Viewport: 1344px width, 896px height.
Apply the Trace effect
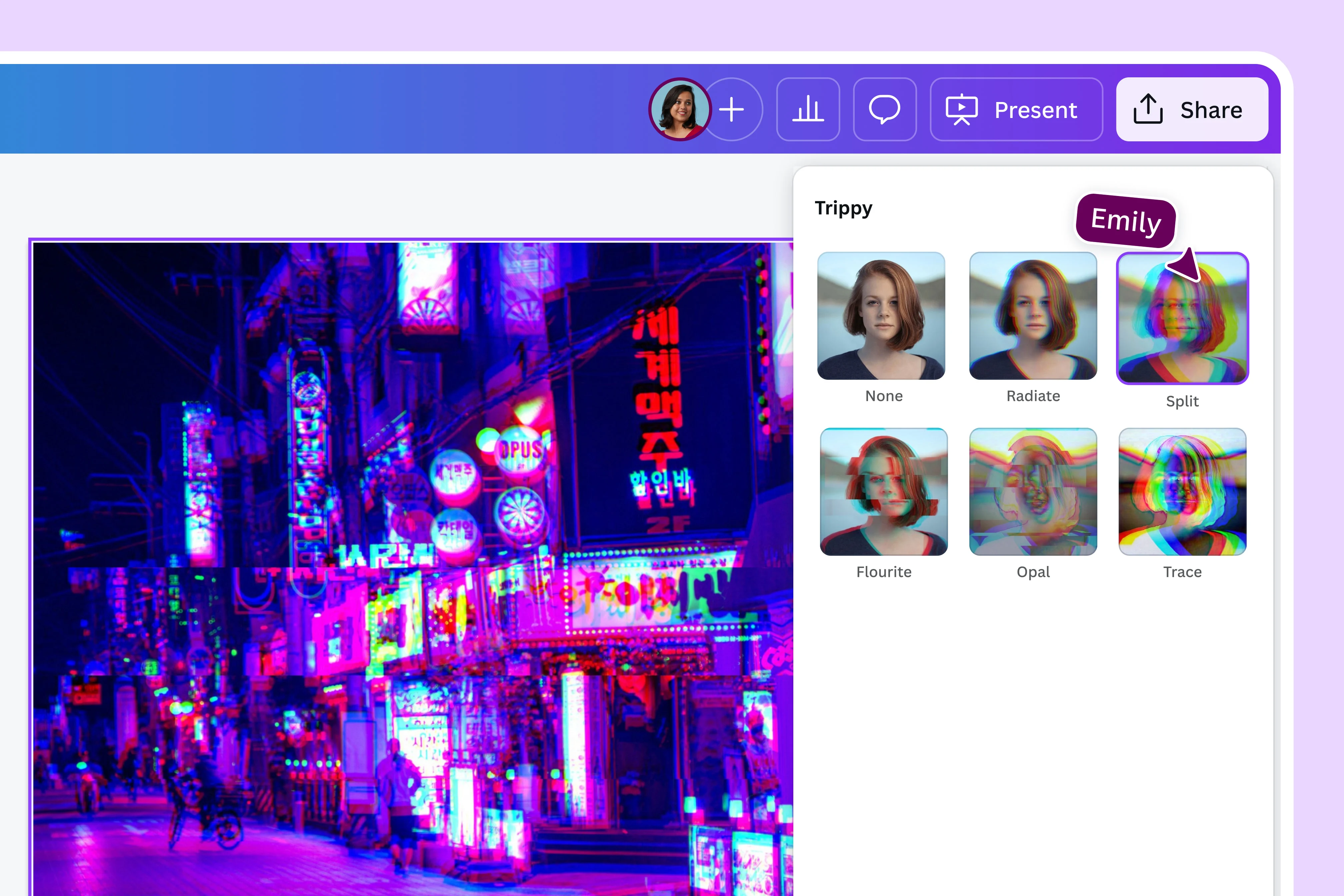pyautogui.click(x=1183, y=491)
